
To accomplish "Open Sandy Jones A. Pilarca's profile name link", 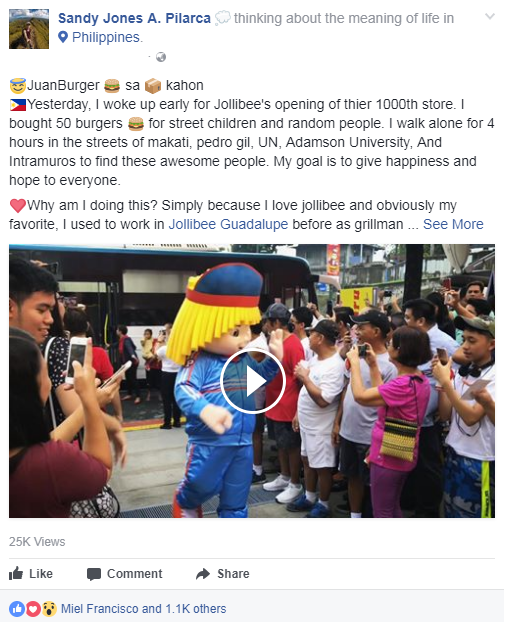I will point(134,18).
